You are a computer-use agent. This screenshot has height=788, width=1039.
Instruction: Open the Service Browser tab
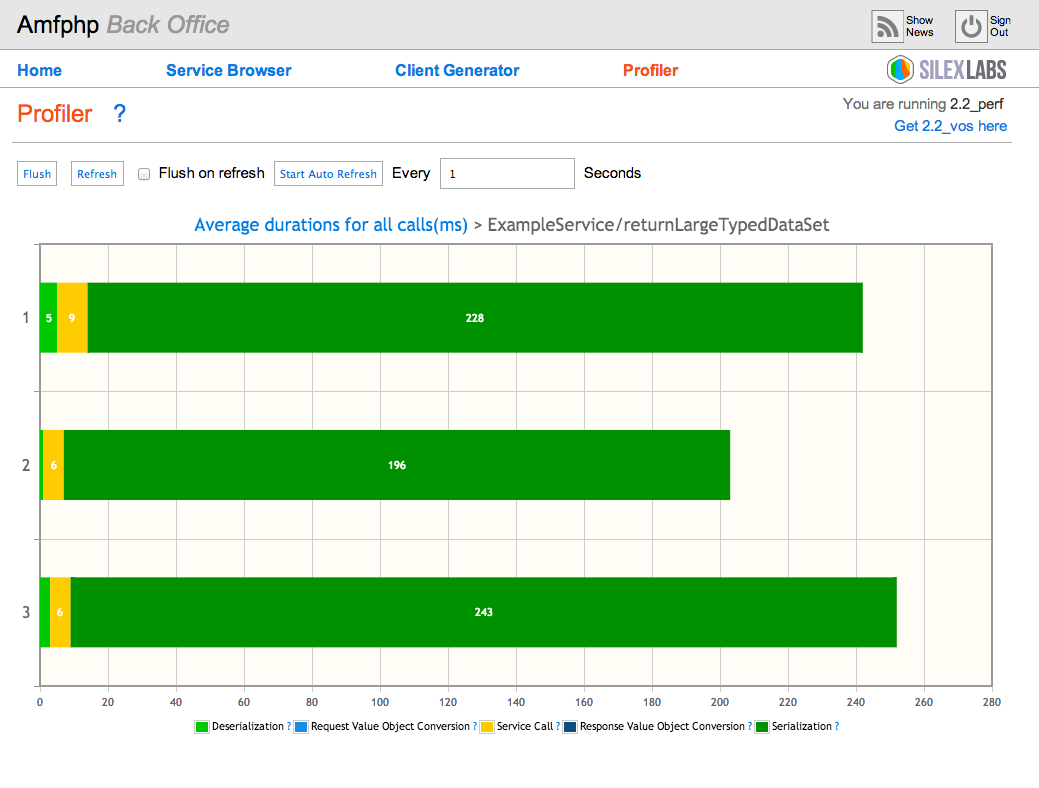(x=228, y=70)
